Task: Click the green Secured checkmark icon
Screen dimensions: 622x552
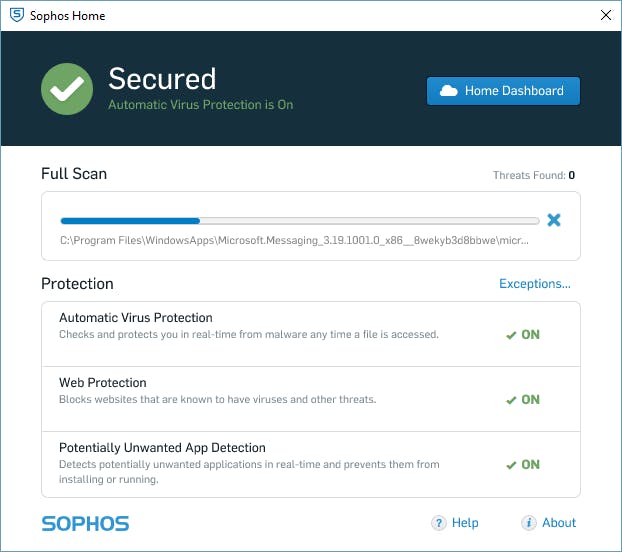Action: pos(67,89)
